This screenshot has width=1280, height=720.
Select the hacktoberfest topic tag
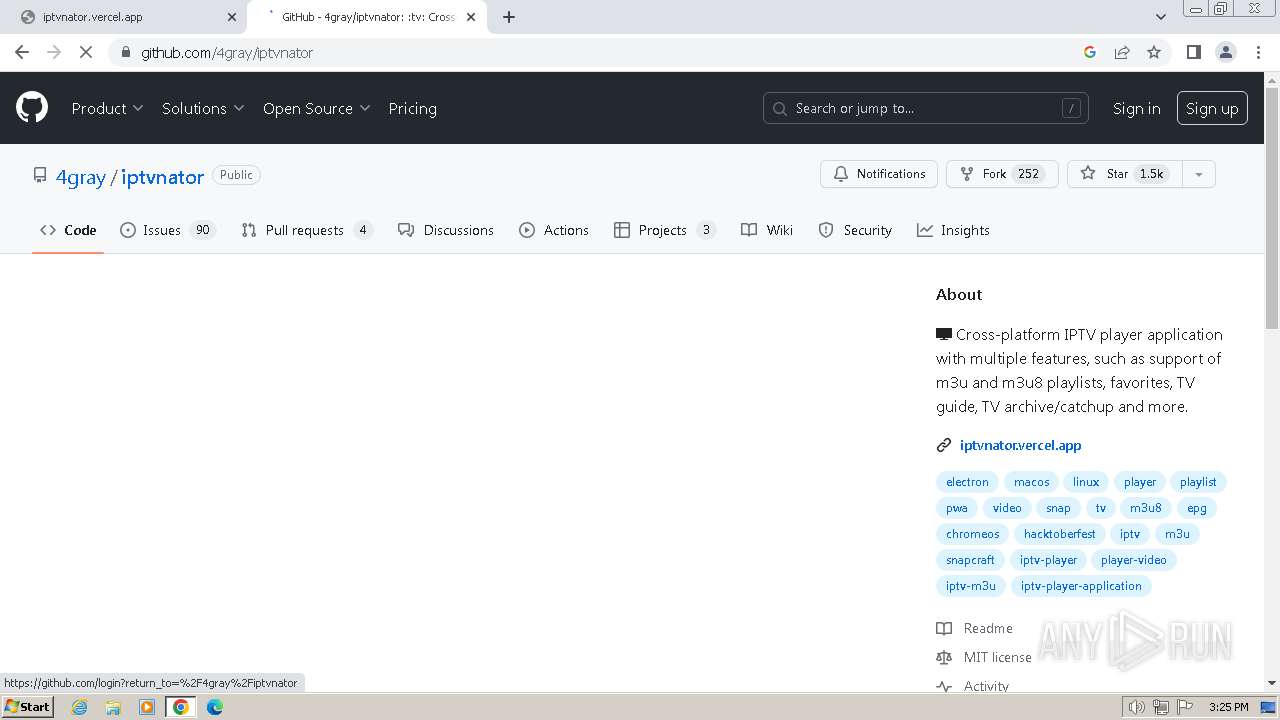point(1059,534)
